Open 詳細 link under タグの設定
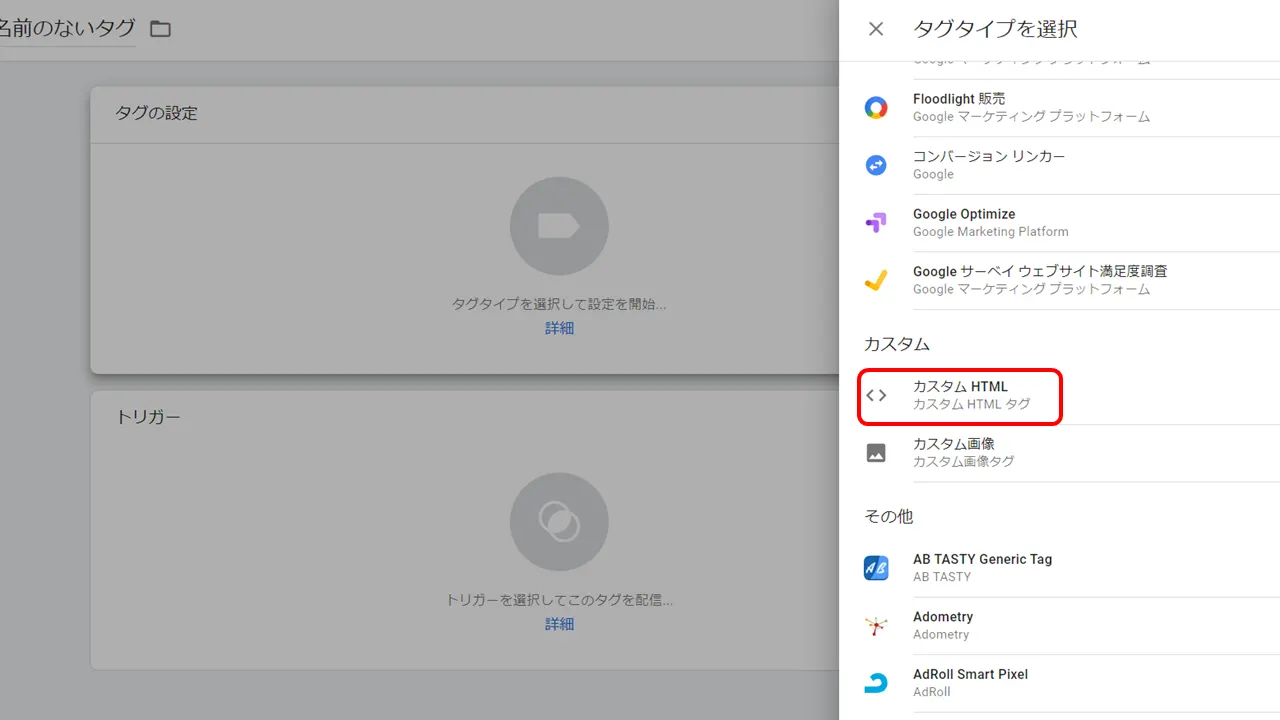 point(559,328)
